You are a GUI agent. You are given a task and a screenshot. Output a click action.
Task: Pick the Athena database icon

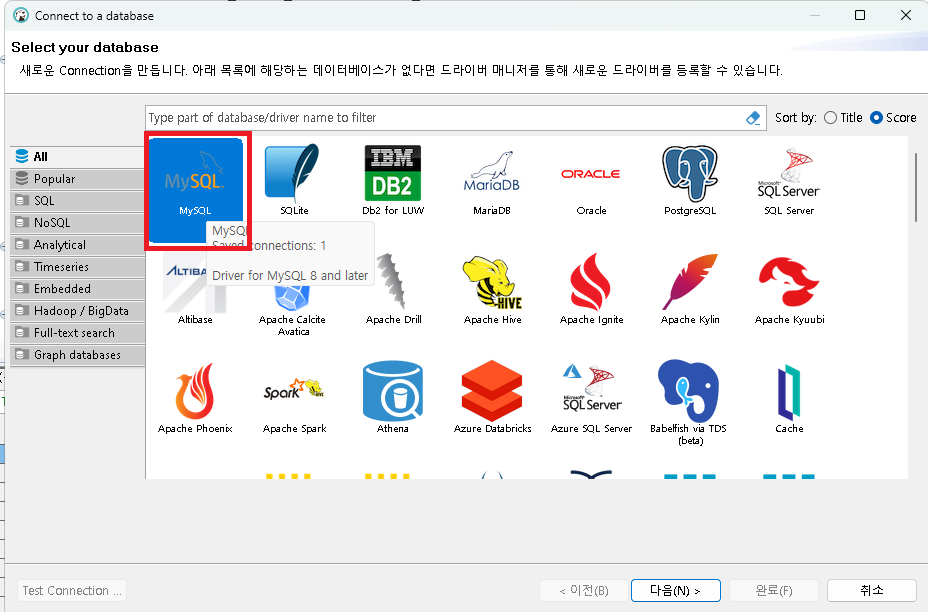(x=393, y=398)
